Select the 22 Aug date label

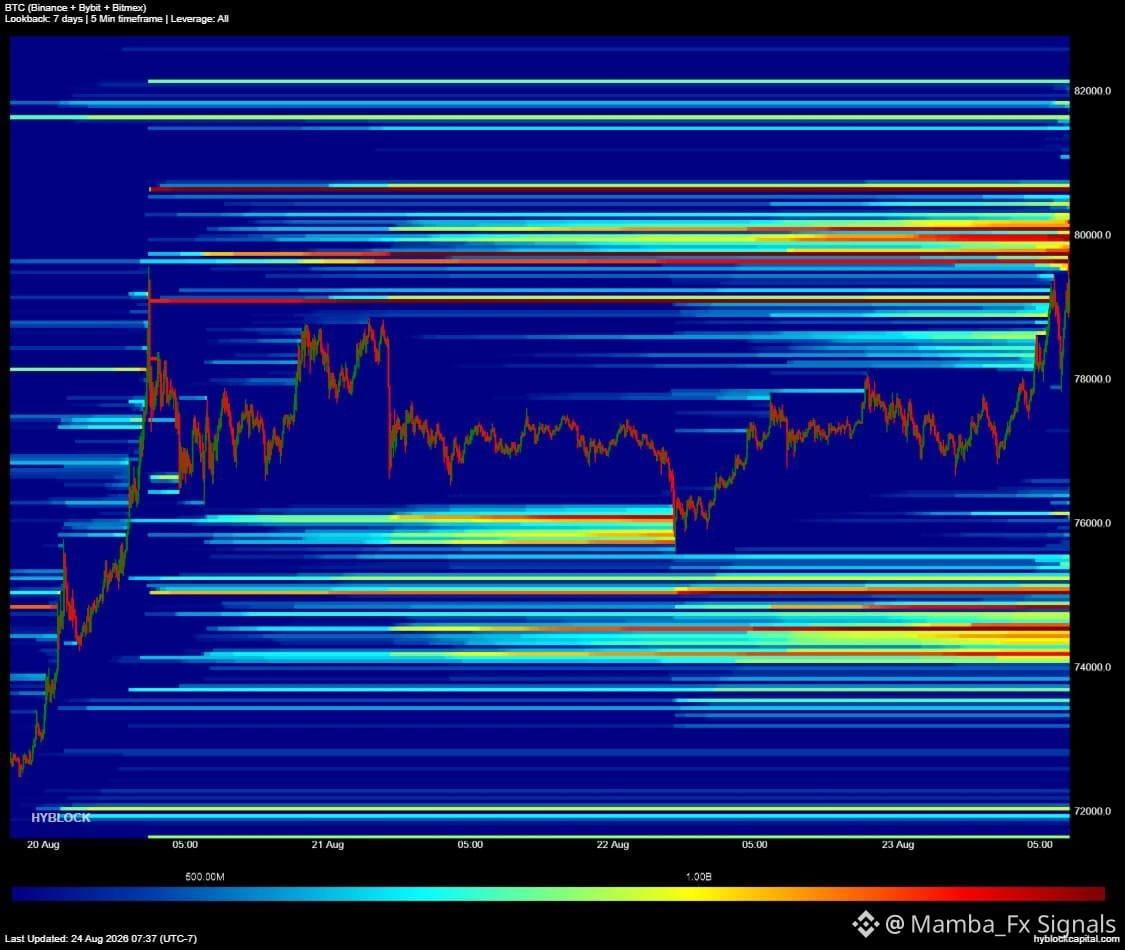[x=612, y=845]
